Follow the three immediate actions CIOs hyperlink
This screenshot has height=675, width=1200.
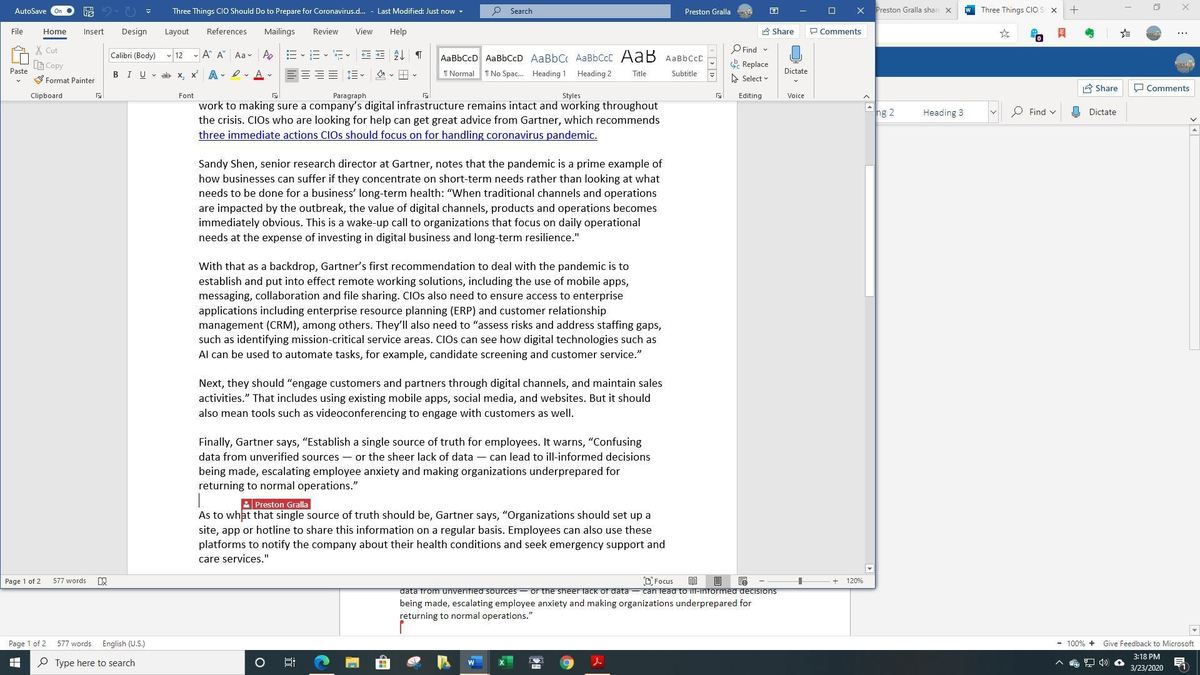pyautogui.click(x=397, y=135)
